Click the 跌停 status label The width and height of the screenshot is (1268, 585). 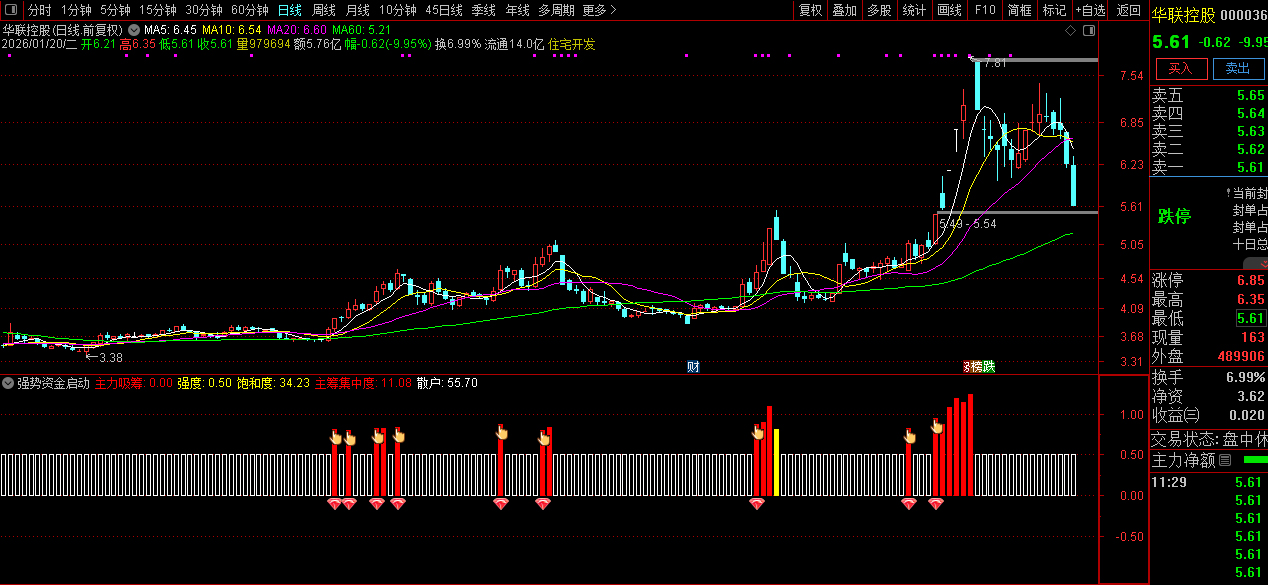click(1174, 217)
